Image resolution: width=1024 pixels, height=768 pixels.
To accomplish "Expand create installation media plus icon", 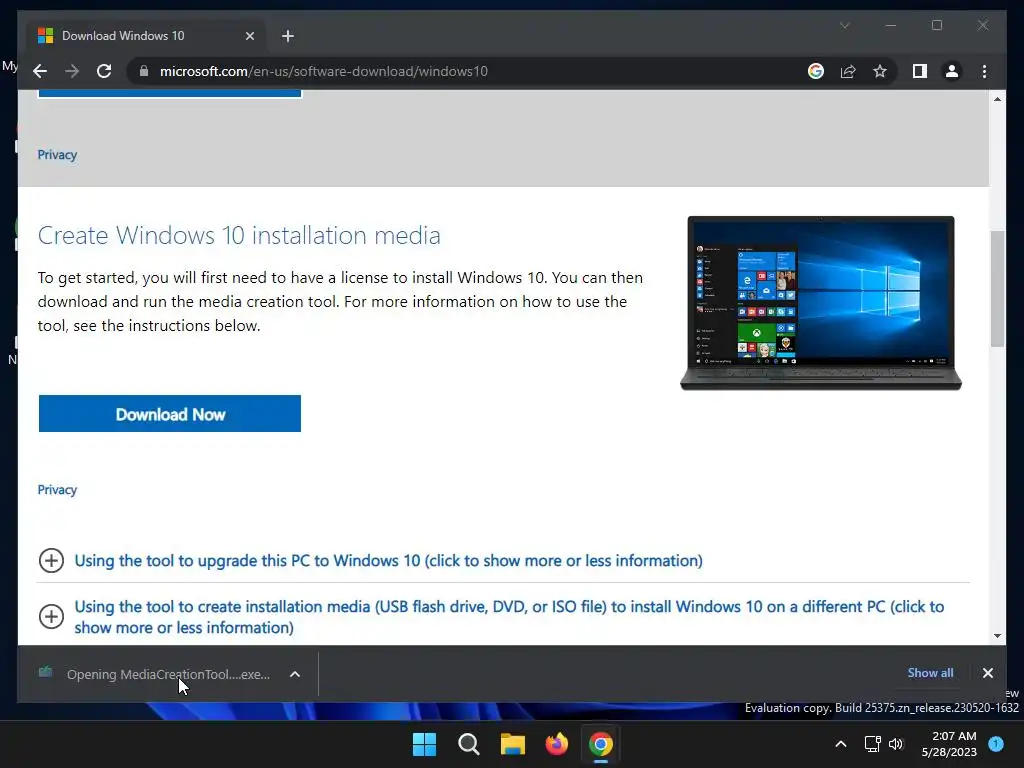I will 51,616.
